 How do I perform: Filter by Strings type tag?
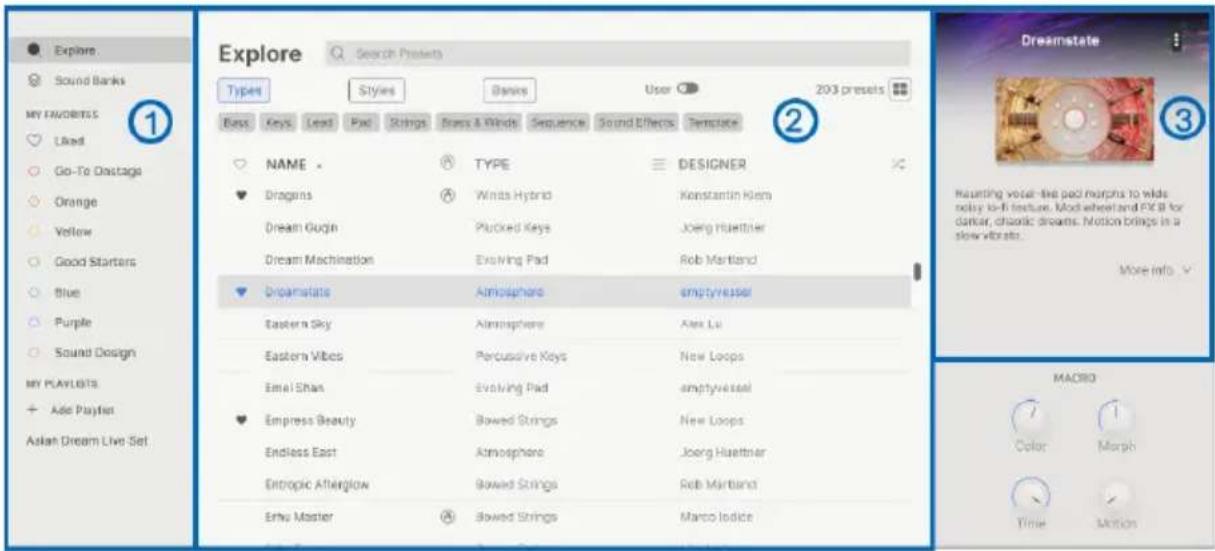pos(408,122)
